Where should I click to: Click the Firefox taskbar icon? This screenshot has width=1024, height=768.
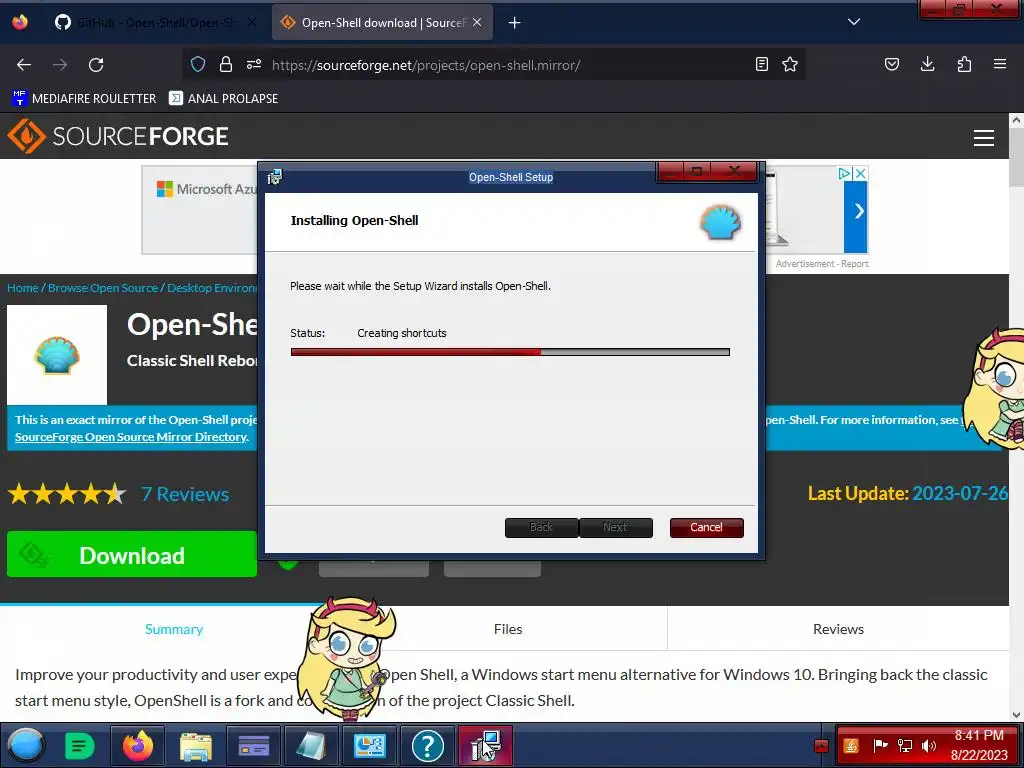coord(138,745)
